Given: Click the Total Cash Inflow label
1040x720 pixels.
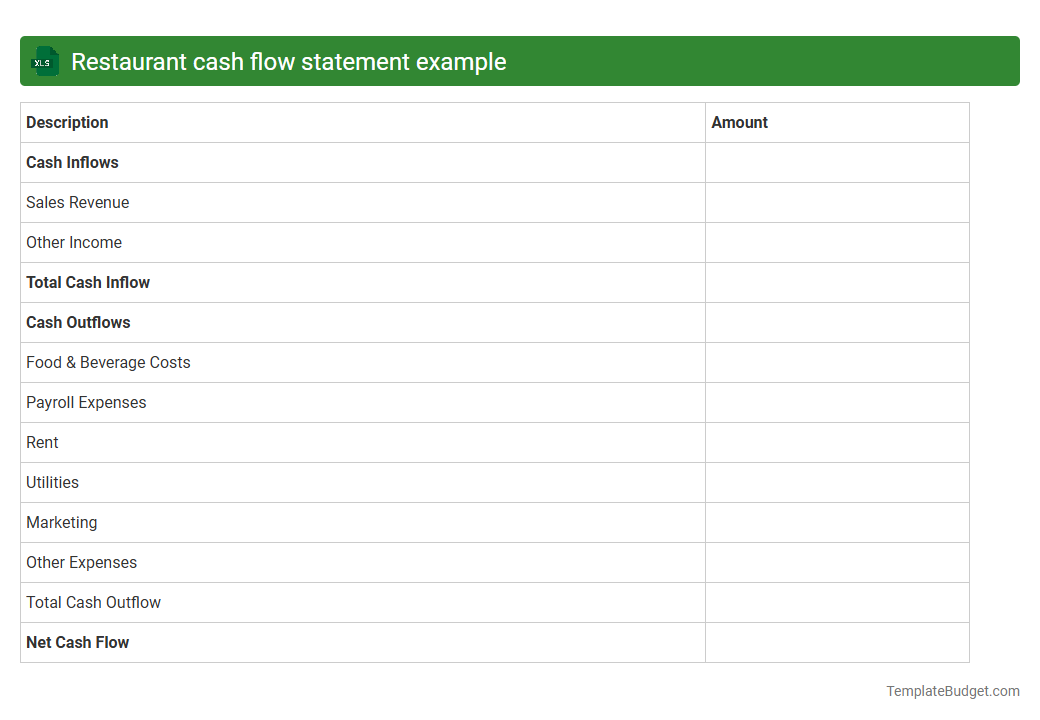Looking at the screenshot, I should 88,282.
